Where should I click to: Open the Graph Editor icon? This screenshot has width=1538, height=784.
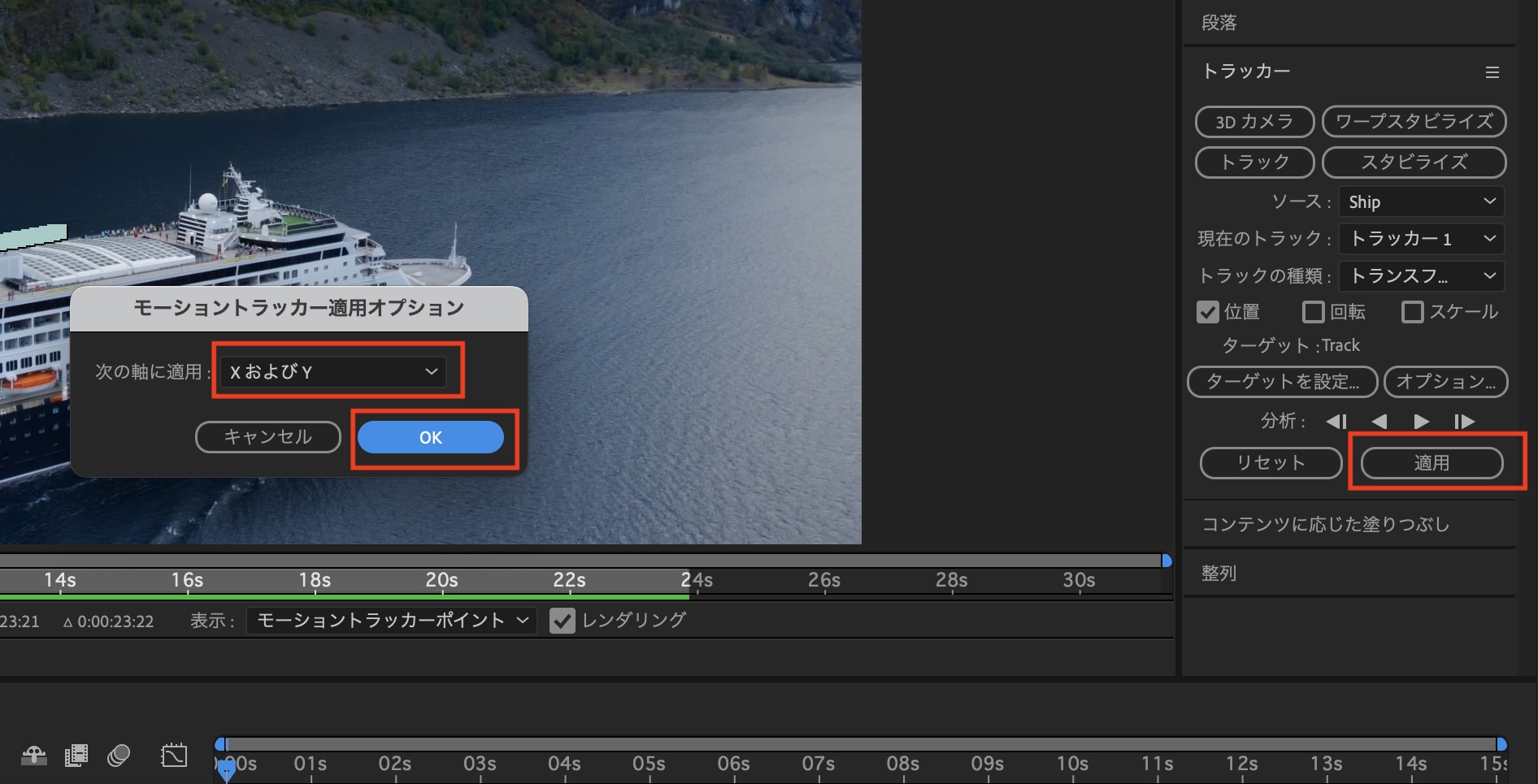pos(174,756)
